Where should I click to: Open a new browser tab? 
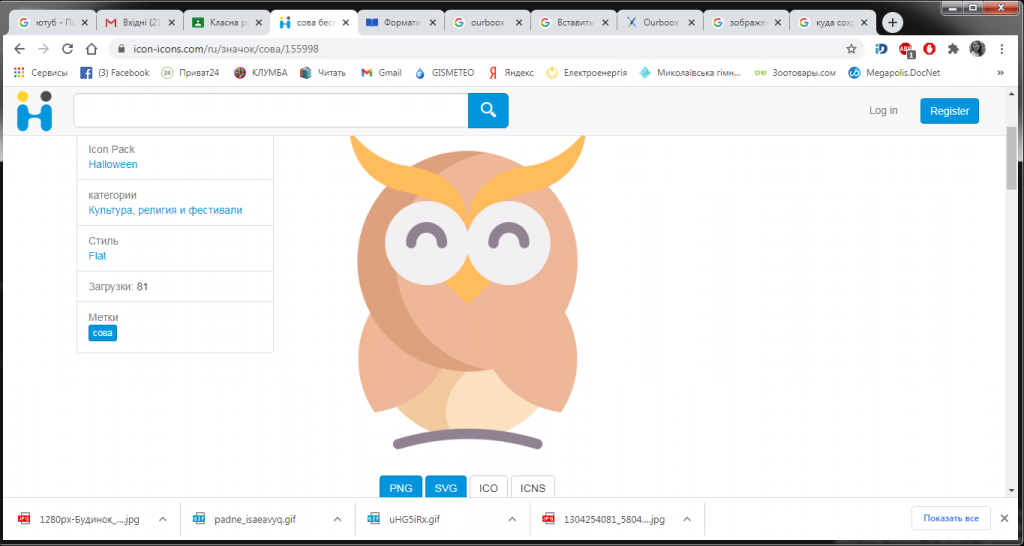892,22
